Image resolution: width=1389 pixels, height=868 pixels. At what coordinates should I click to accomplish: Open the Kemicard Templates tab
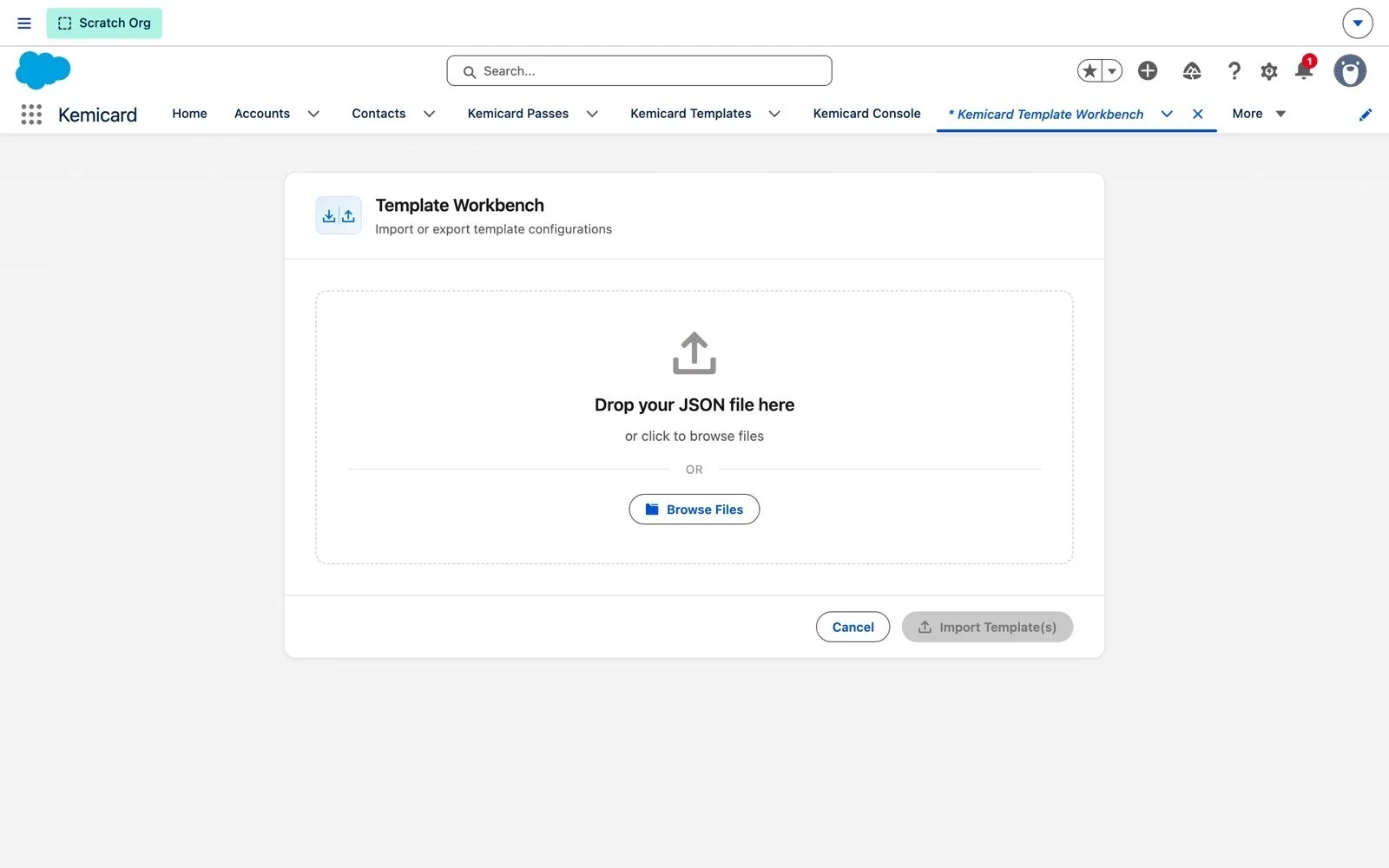point(691,114)
